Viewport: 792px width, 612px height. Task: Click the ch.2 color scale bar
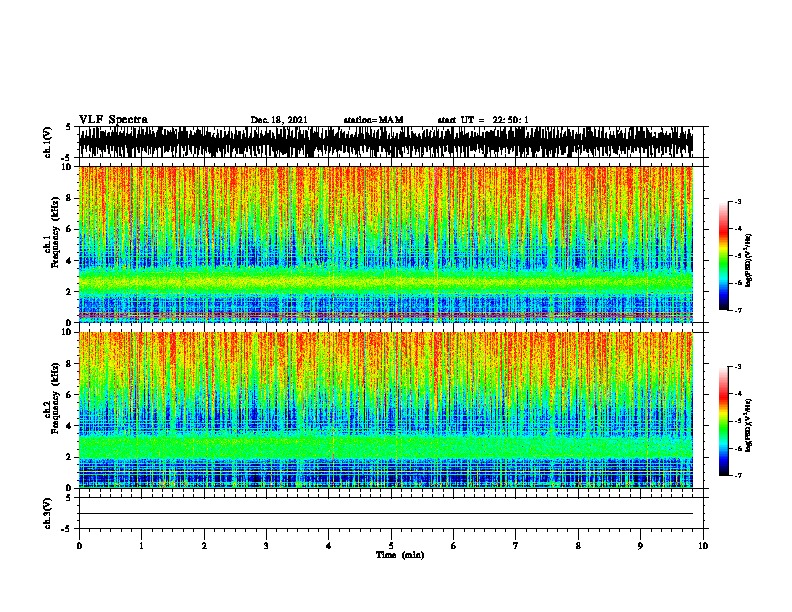pos(723,421)
